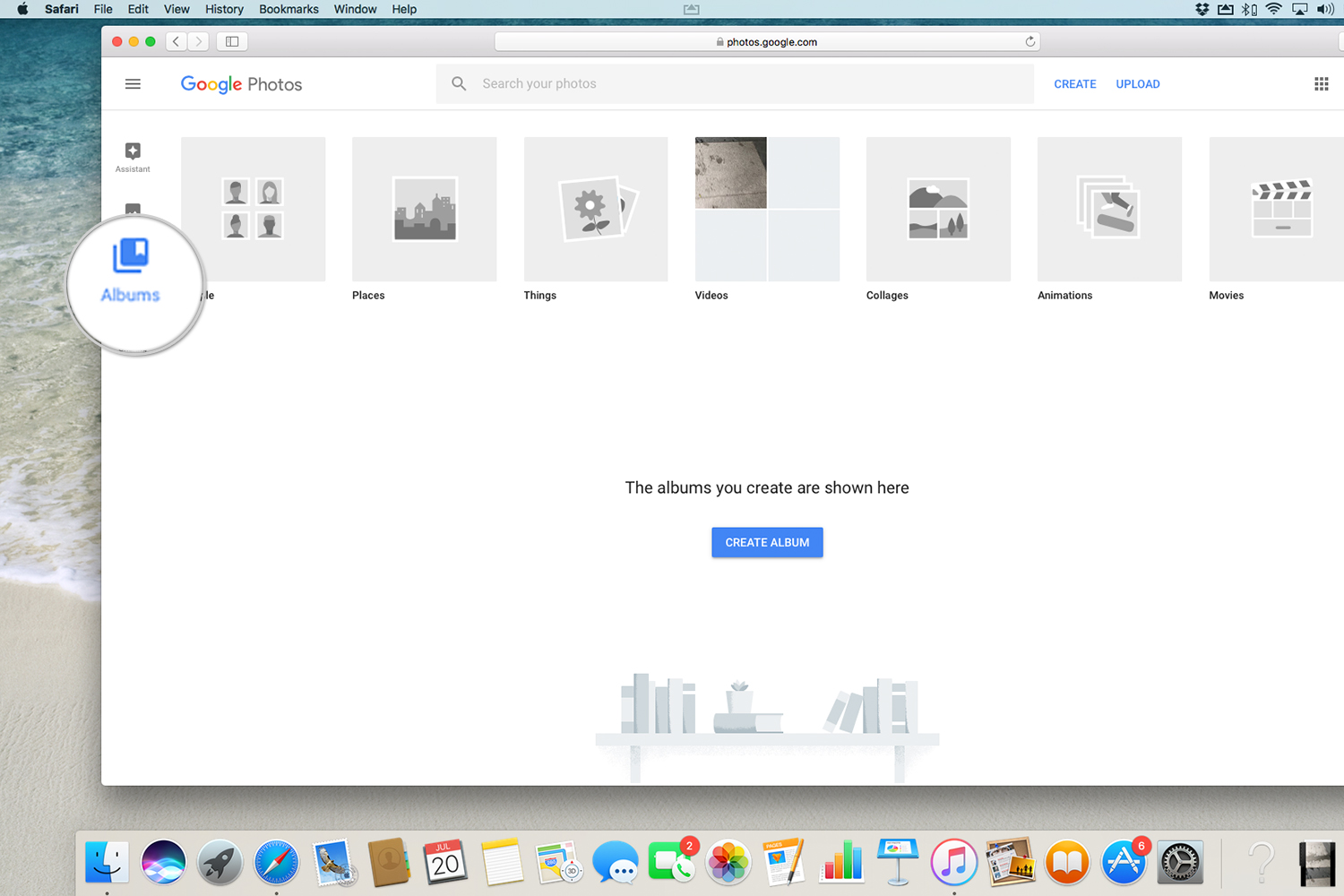Open Notes from the dock
Viewport: 1344px width, 896px height.
(502, 863)
